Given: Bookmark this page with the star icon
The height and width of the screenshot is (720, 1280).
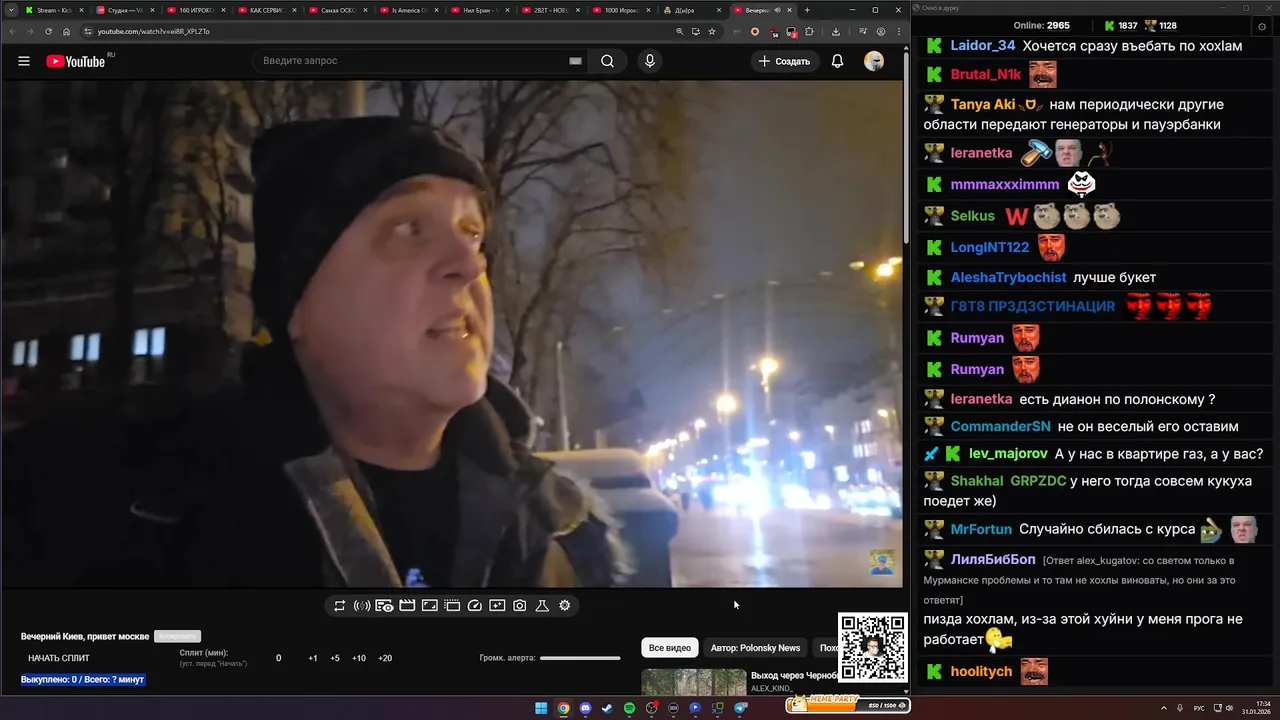Looking at the screenshot, I should click(711, 31).
